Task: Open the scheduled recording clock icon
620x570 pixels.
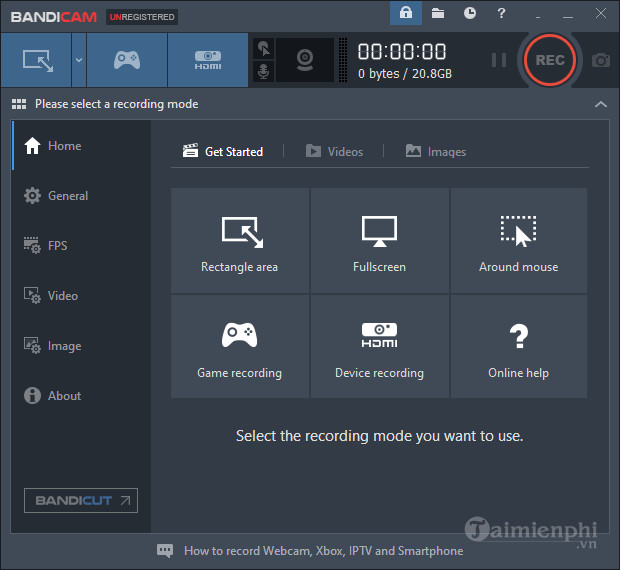Action: point(470,13)
